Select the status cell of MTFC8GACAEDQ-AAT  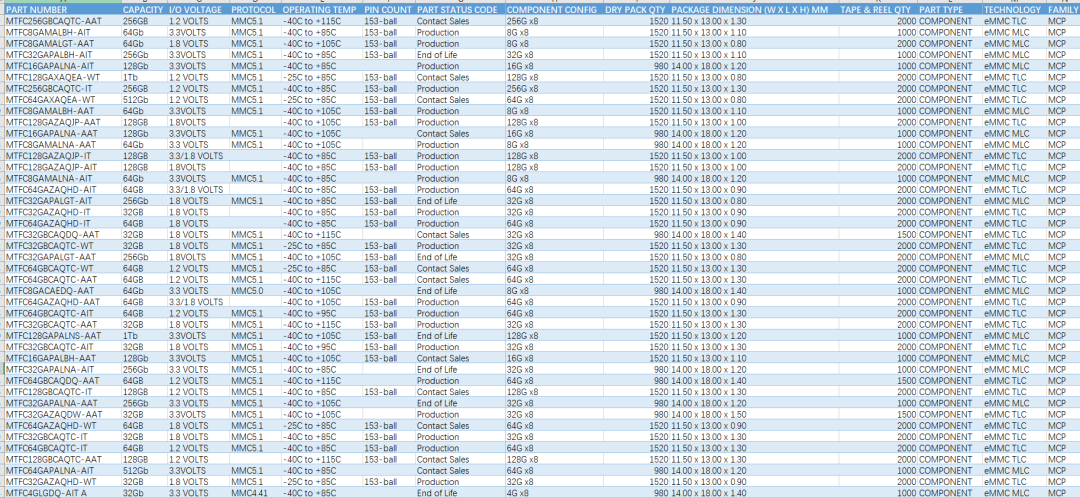tap(459, 291)
